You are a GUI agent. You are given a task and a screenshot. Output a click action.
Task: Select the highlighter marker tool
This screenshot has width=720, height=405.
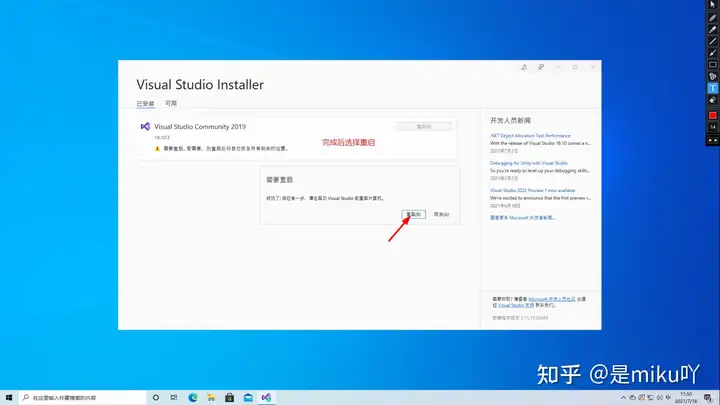click(713, 29)
